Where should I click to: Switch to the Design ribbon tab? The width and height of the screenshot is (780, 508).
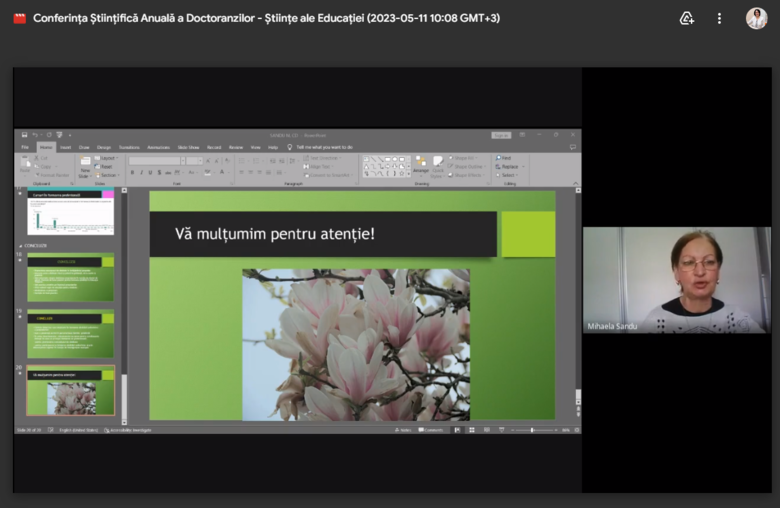[104, 147]
